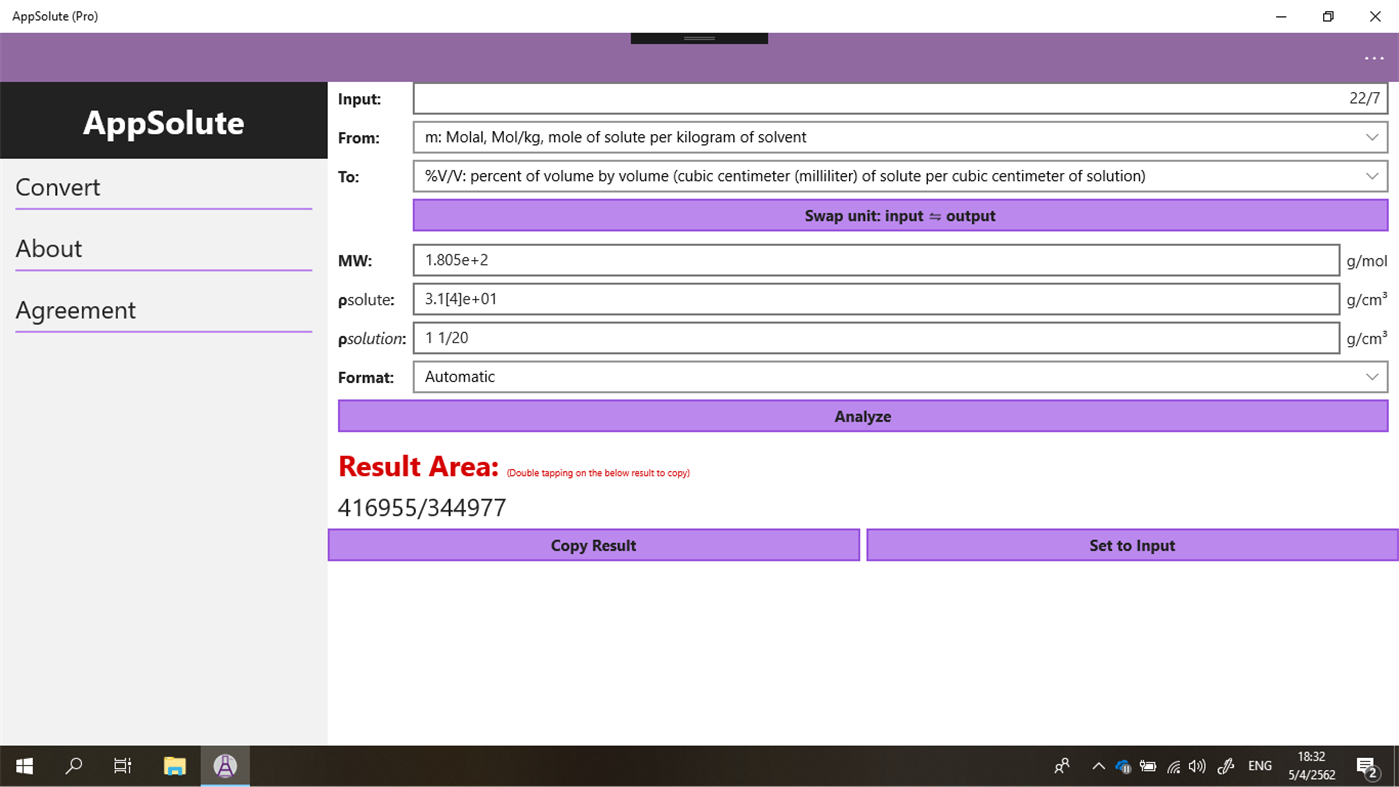Open the To unit dropdown
Screen dimensions: 1399x787
[898, 176]
